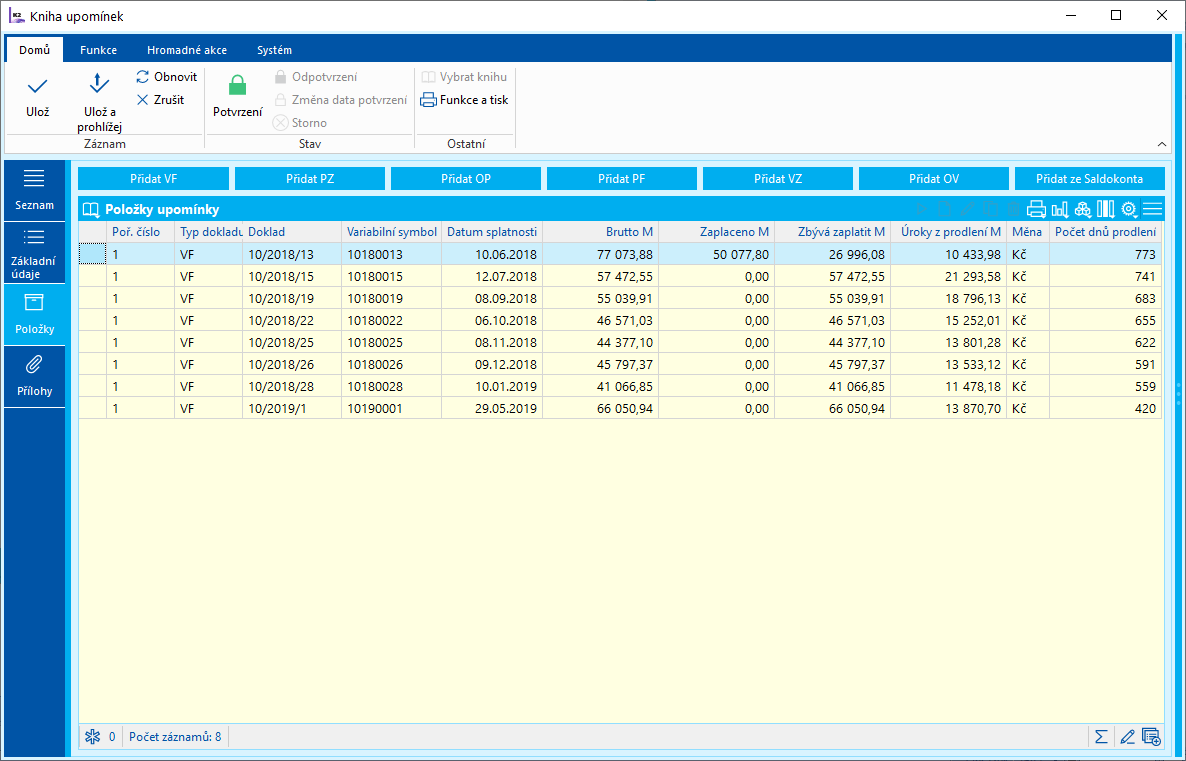Image resolution: width=1186 pixels, height=761 pixels.
Task: Click the Přidat ze Saldokonta button
Action: tap(1089, 178)
